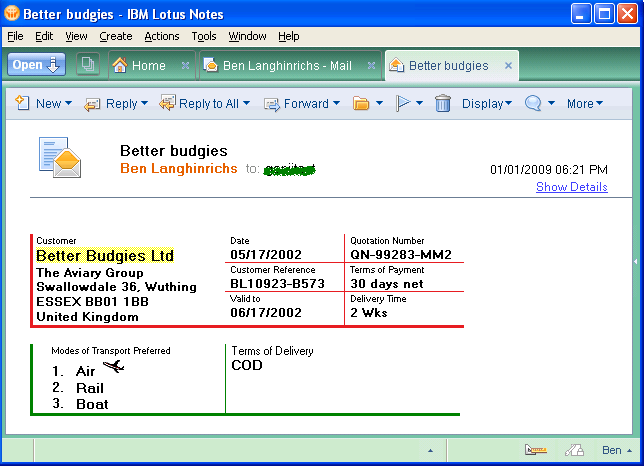
Task: Expand the Reply dropdown
Action: point(117,103)
